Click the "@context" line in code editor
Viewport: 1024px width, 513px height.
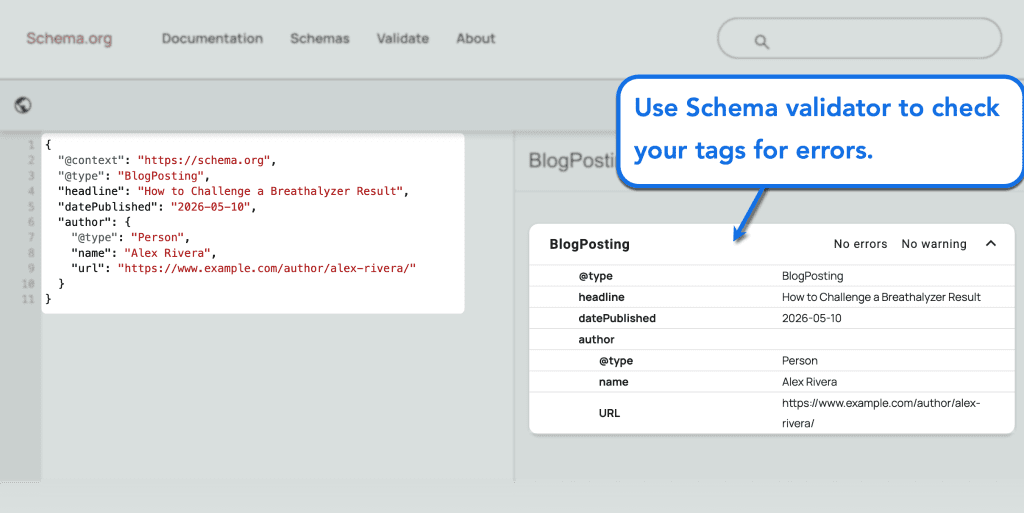pyautogui.click(x=167, y=161)
